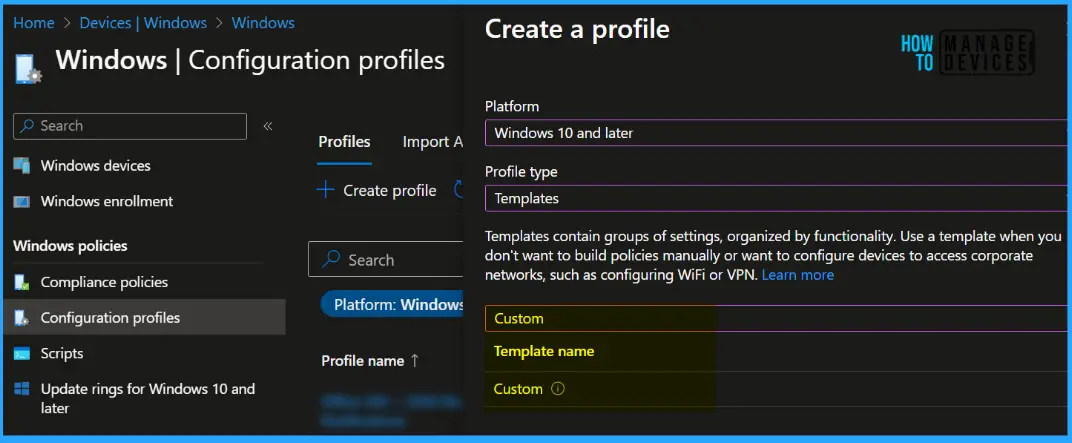The height and width of the screenshot is (443, 1072).
Task: Select Configuration profiles in sidebar
Action: 144,317
